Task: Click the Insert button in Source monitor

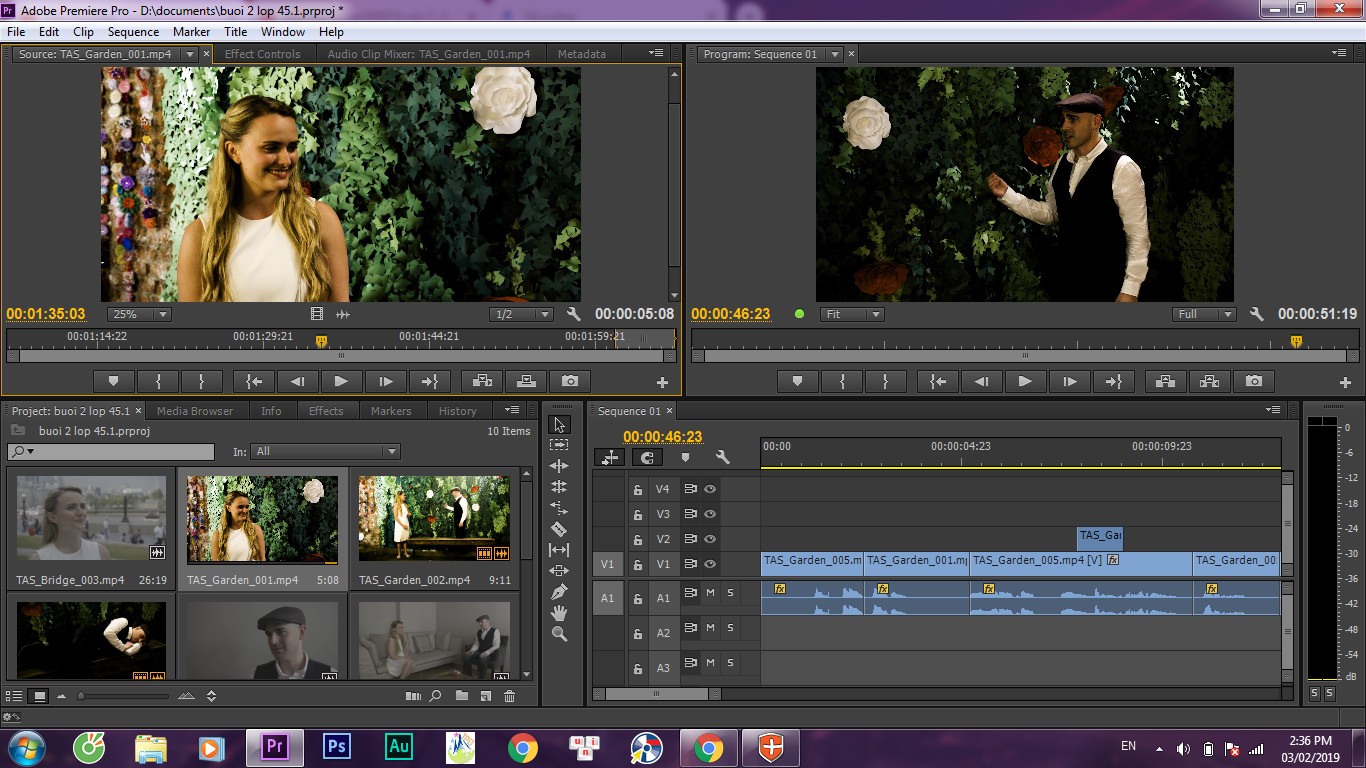Action: tap(482, 381)
